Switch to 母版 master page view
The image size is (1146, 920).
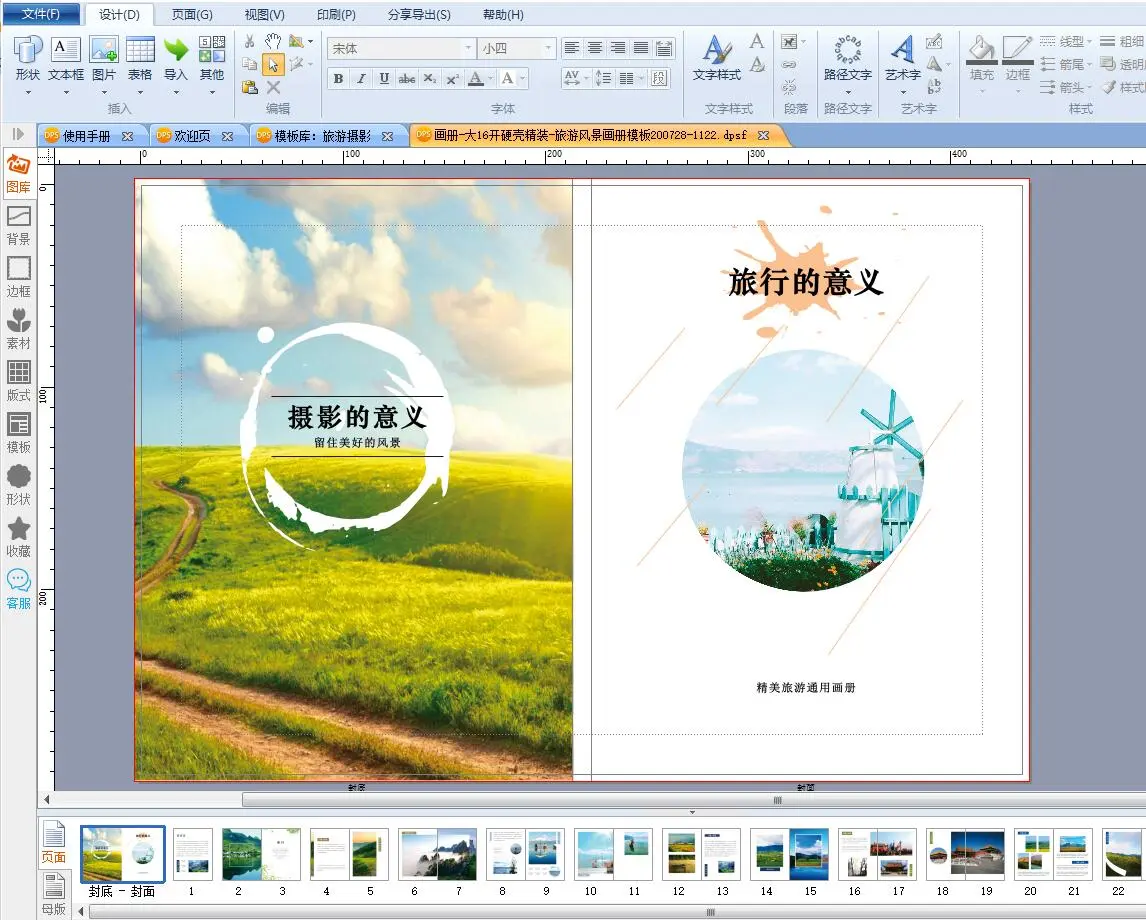pyautogui.click(x=54, y=893)
